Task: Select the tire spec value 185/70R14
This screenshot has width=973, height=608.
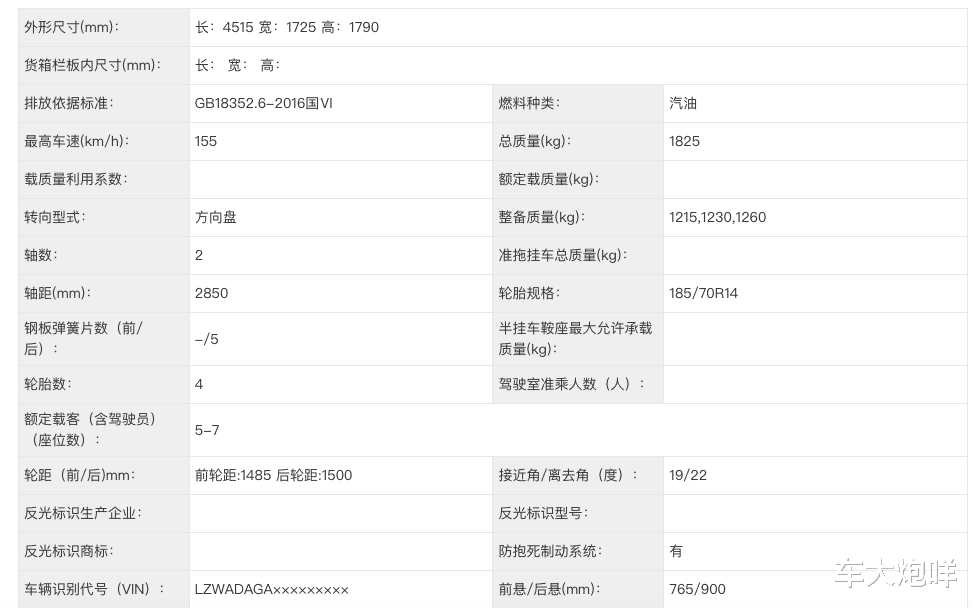Action: click(704, 293)
